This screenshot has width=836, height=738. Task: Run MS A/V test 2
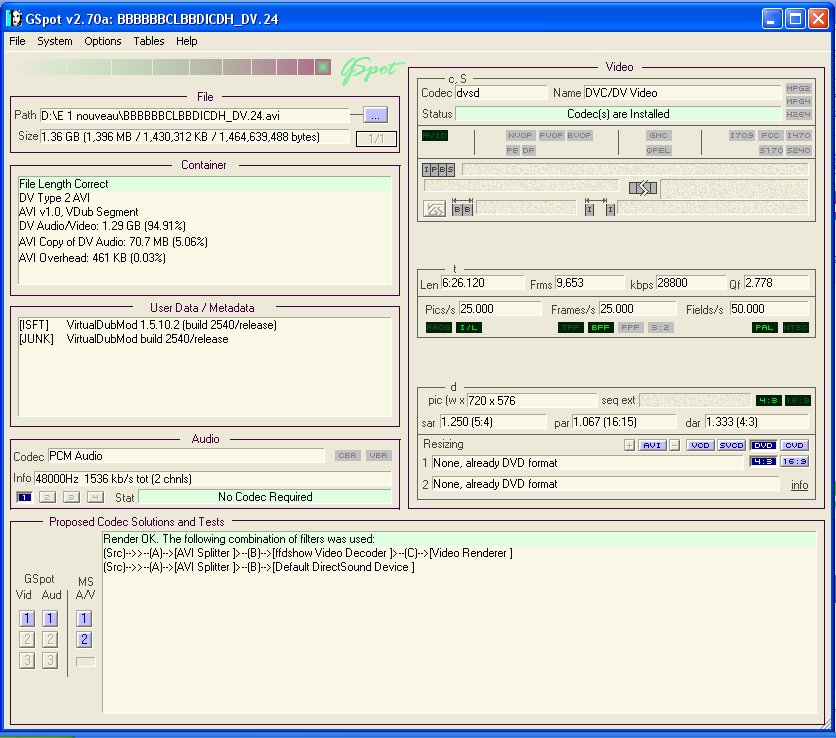pos(84,639)
